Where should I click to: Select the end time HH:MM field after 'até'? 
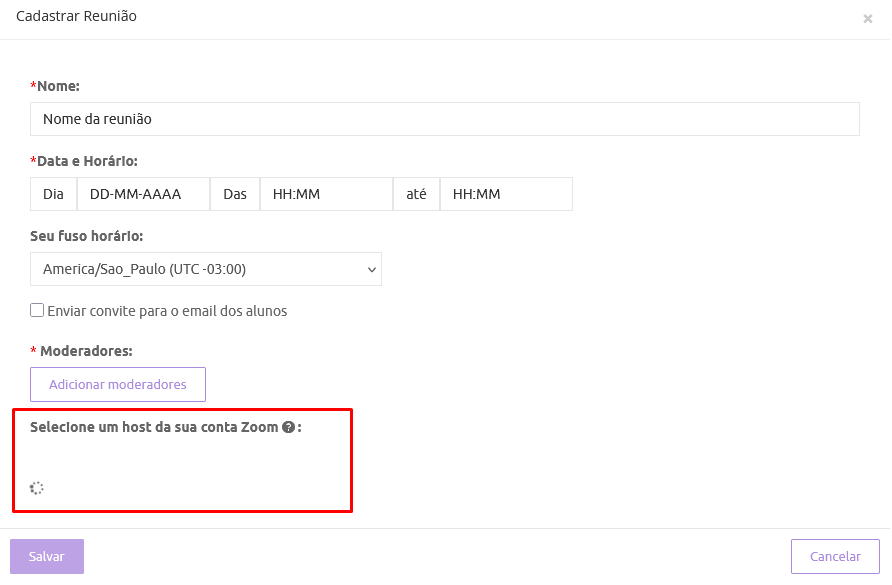(506, 194)
